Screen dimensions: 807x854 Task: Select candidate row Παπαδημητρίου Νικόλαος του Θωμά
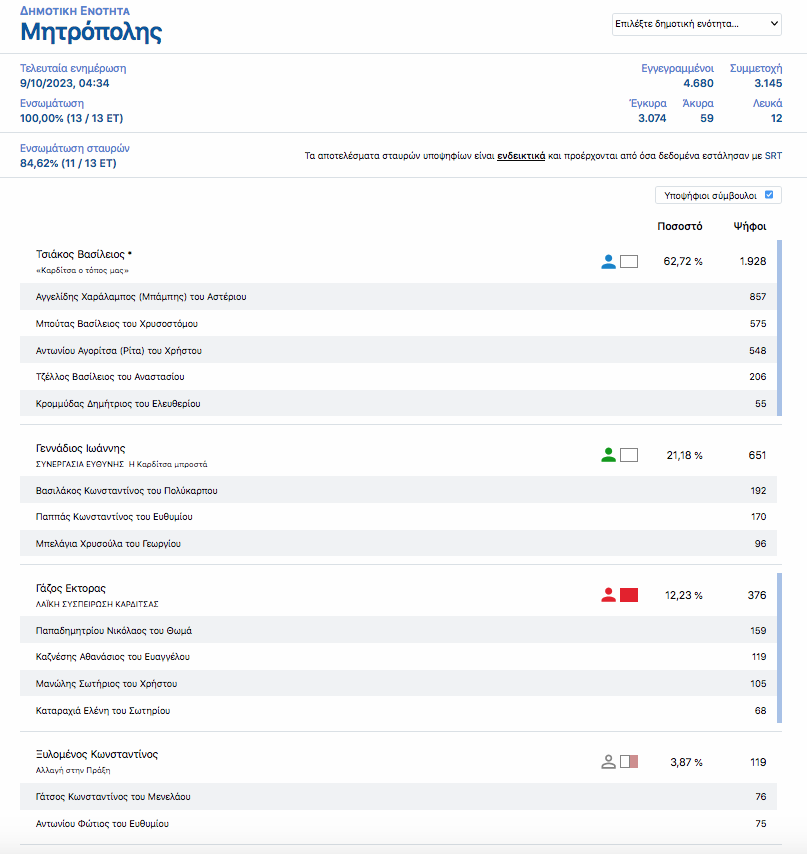click(x=113, y=631)
